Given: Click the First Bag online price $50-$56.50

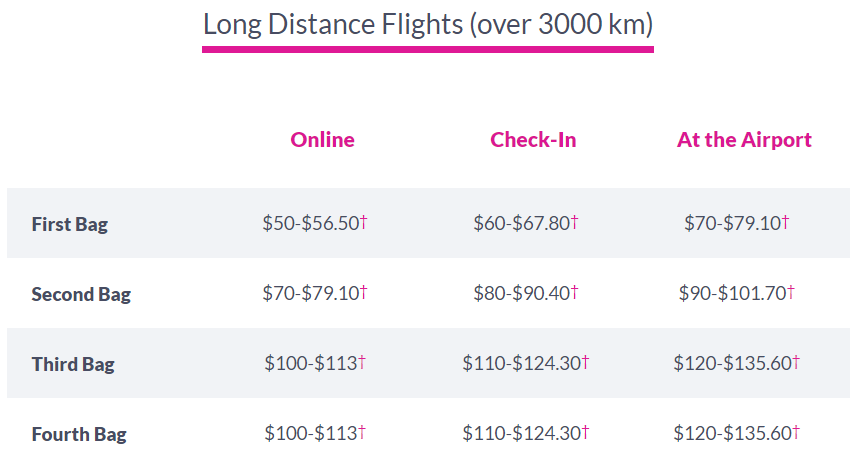Looking at the screenshot, I should coord(310,223).
